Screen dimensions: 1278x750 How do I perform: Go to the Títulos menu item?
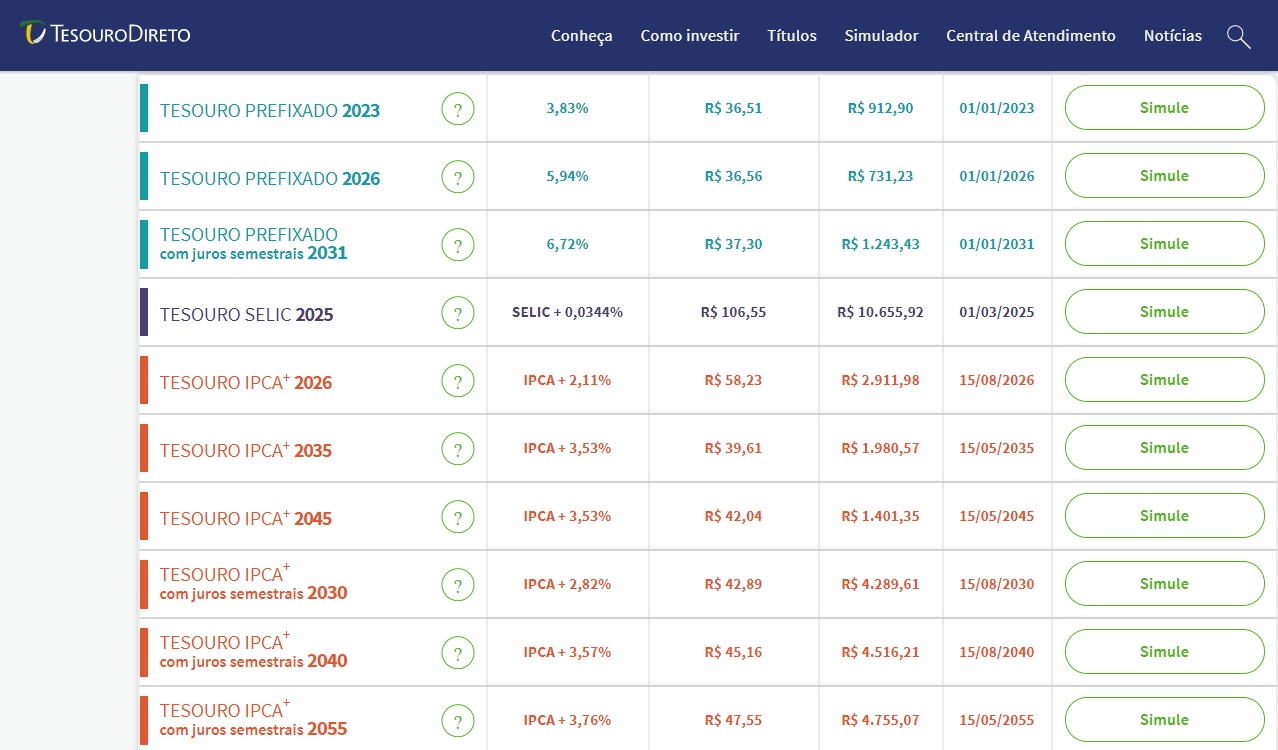pos(792,36)
